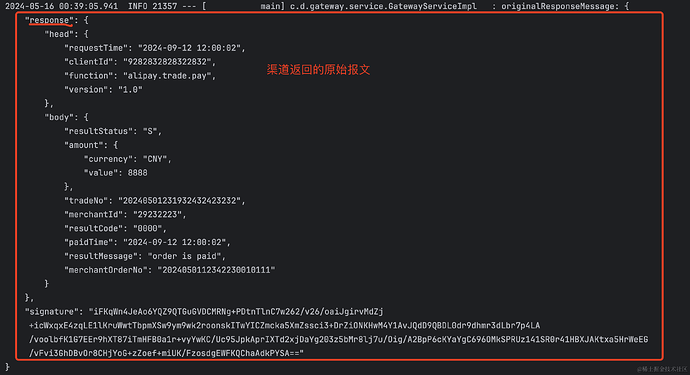Select the log timestamp 2024-05-16 00:39:05.941

(62, 6)
